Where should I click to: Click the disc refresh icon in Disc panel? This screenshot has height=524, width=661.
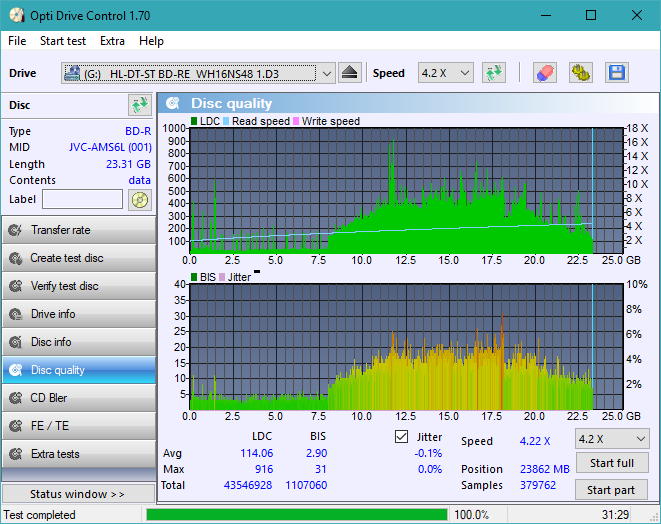point(140,105)
